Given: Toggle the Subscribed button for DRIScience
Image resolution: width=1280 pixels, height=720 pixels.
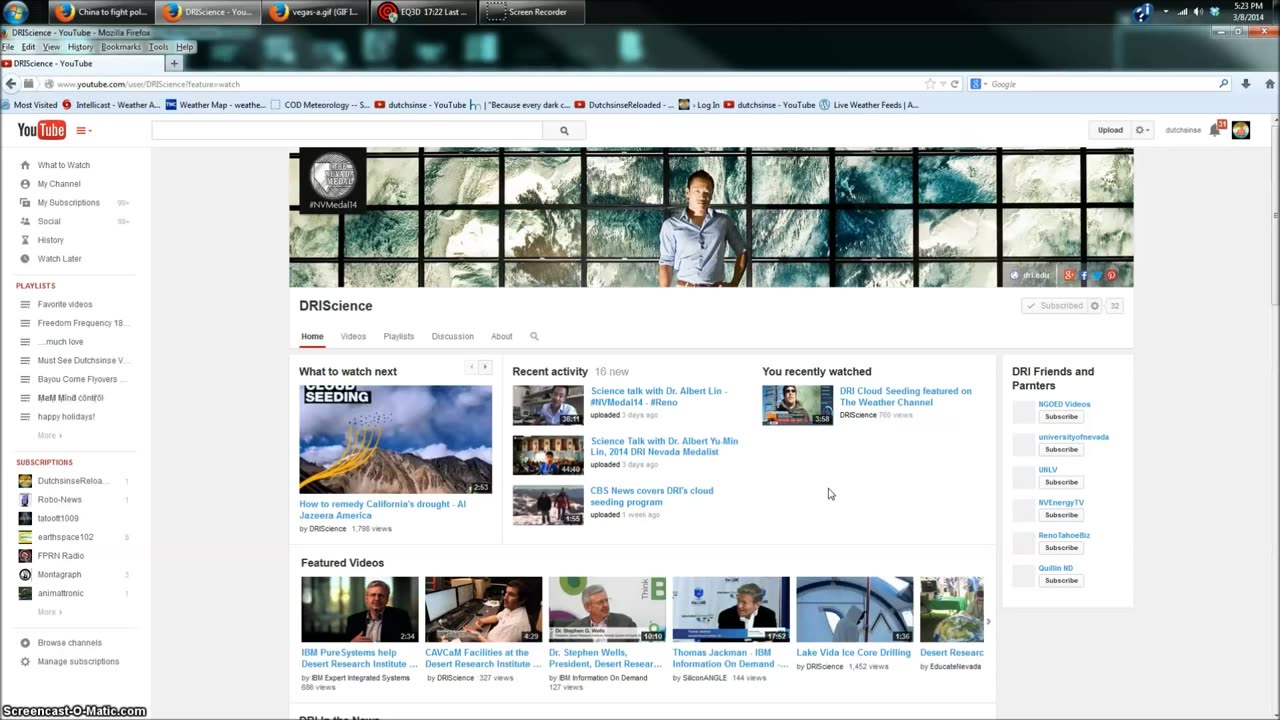Looking at the screenshot, I should [x=1054, y=306].
